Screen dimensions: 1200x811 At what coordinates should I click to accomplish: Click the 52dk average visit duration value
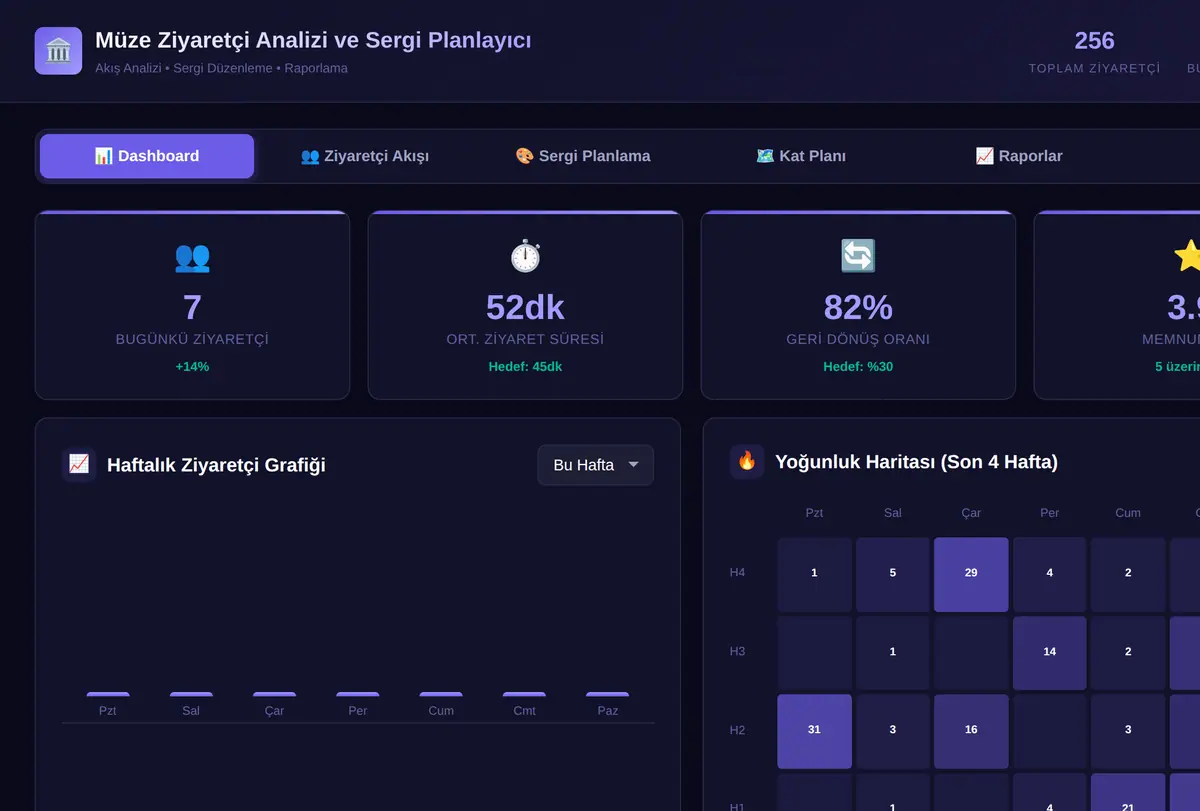525,307
